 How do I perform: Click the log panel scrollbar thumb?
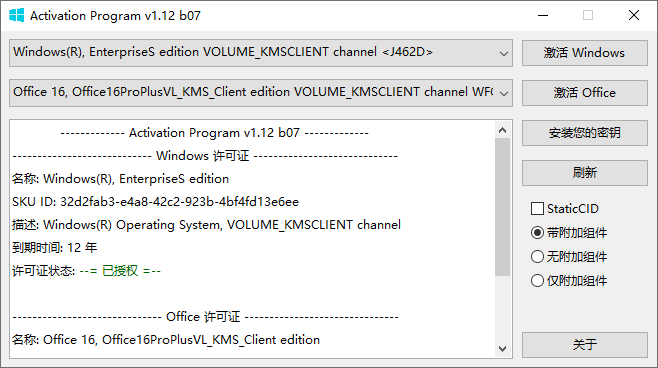pos(502,207)
